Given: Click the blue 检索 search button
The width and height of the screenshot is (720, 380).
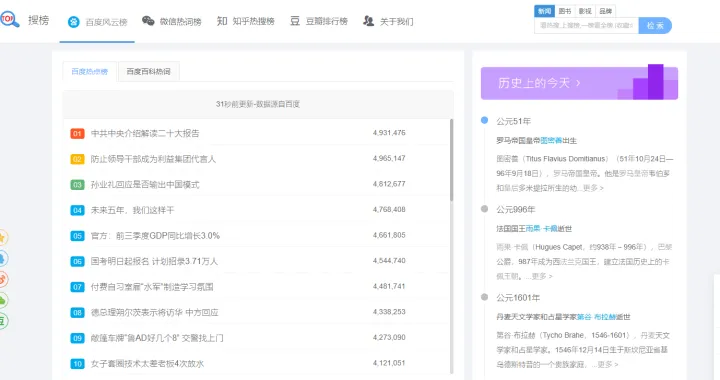Looking at the screenshot, I should pos(655,25).
